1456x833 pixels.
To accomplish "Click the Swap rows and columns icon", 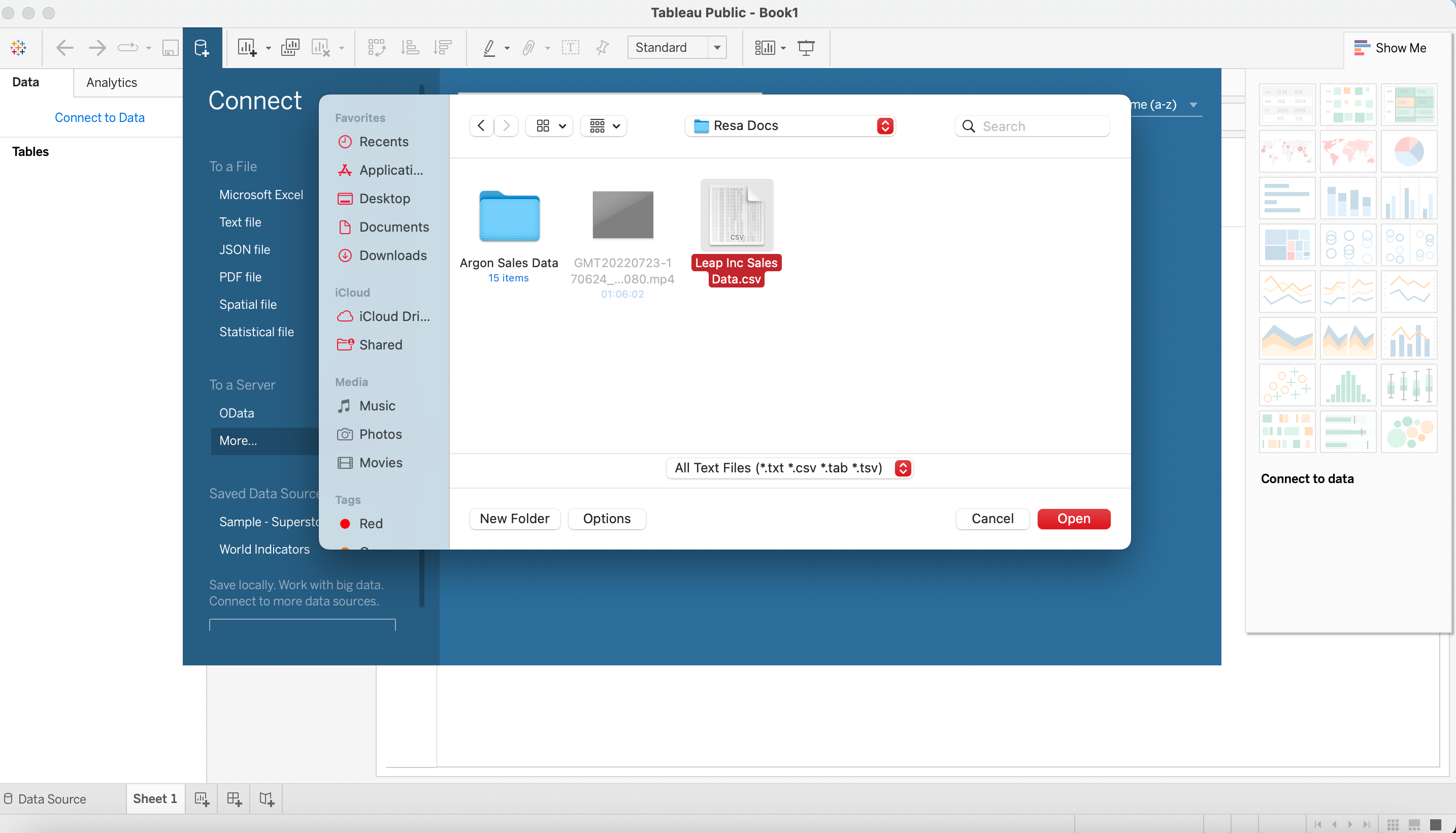I will point(377,47).
